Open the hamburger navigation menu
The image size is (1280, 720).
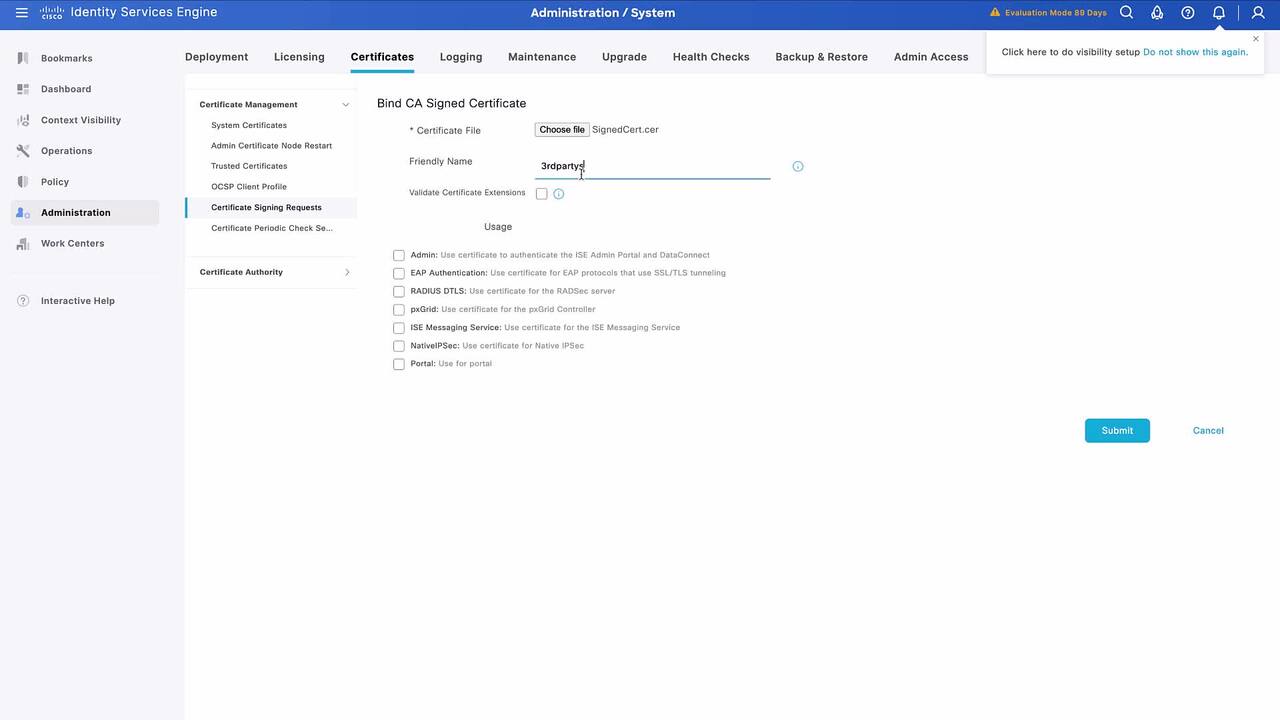tap(21, 13)
